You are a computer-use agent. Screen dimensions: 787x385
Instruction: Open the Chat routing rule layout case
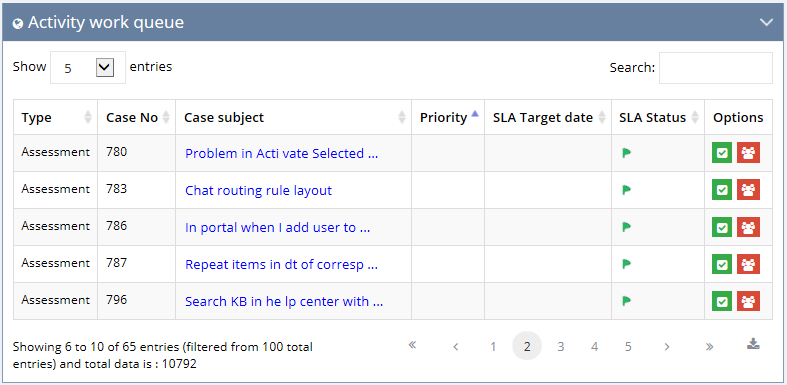tap(258, 191)
